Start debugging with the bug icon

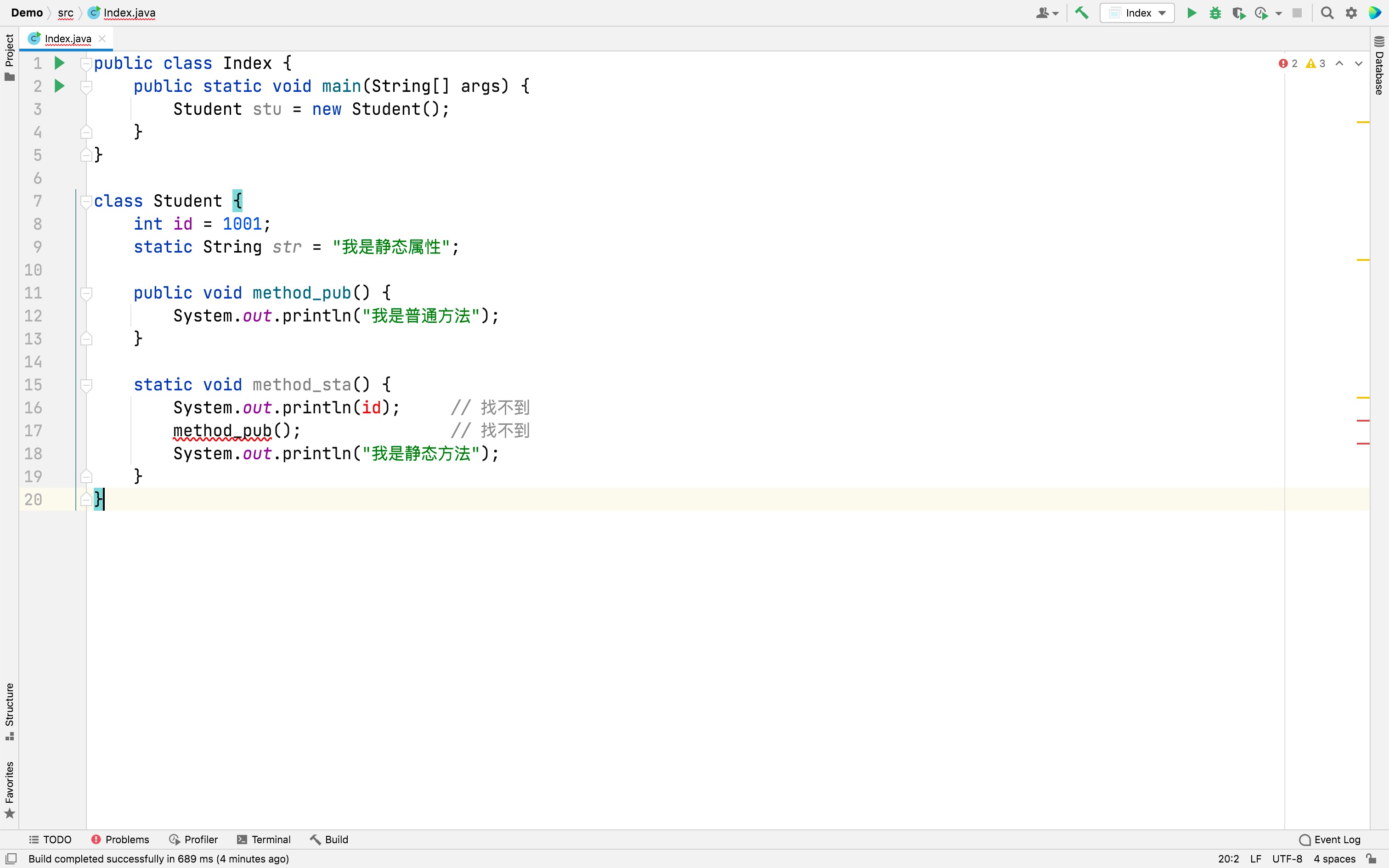[x=1214, y=13]
